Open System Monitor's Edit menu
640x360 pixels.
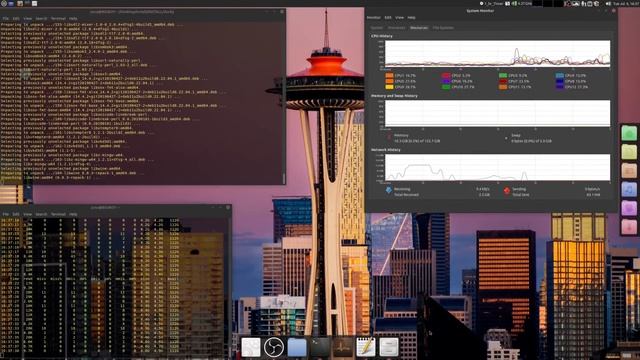(388, 18)
